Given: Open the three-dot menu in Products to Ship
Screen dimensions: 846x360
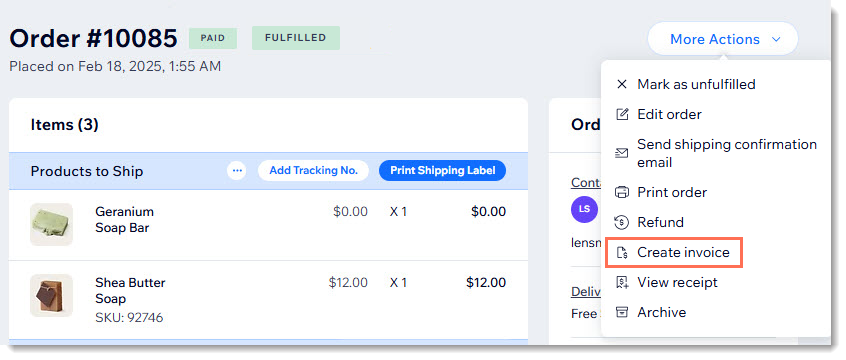Looking at the screenshot, I should pos(237,171).
